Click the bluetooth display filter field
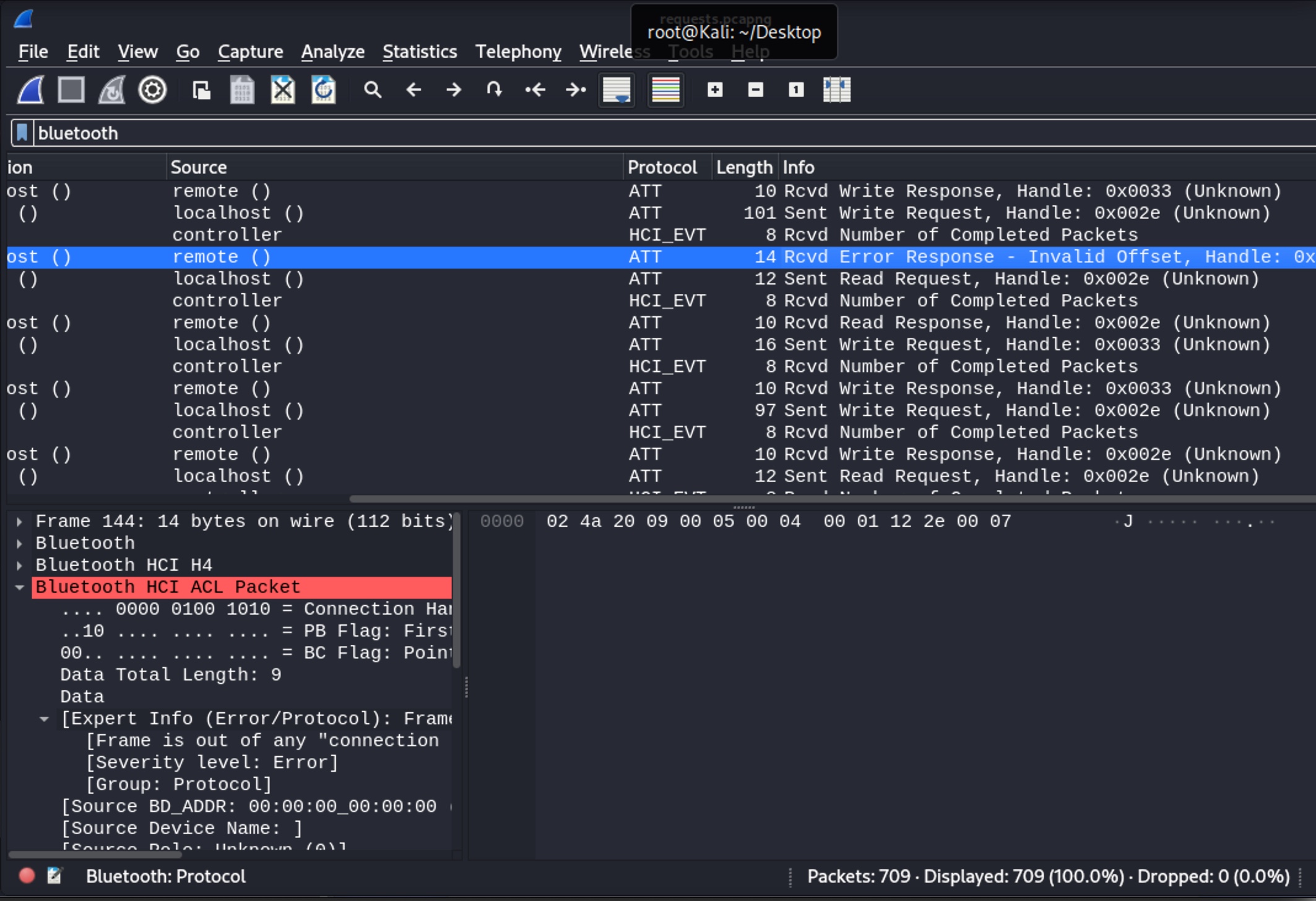 675,133
